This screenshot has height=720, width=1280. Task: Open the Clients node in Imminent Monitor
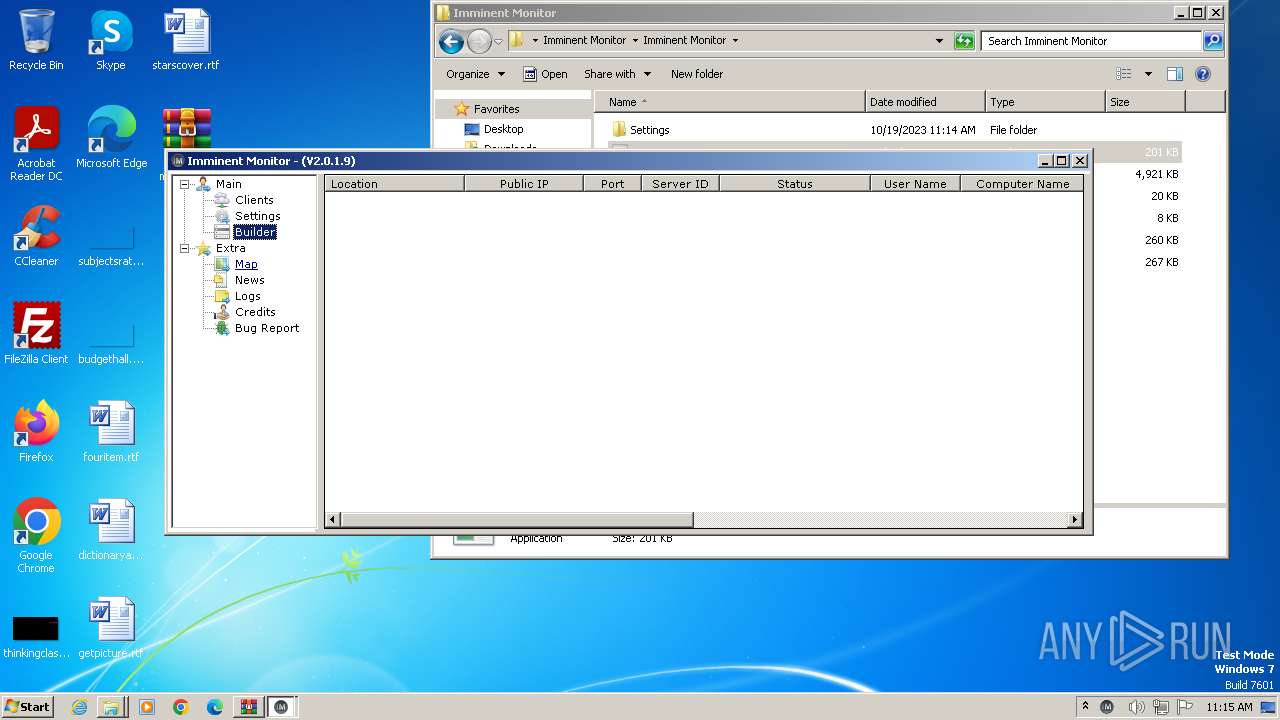tap(254, 200)
